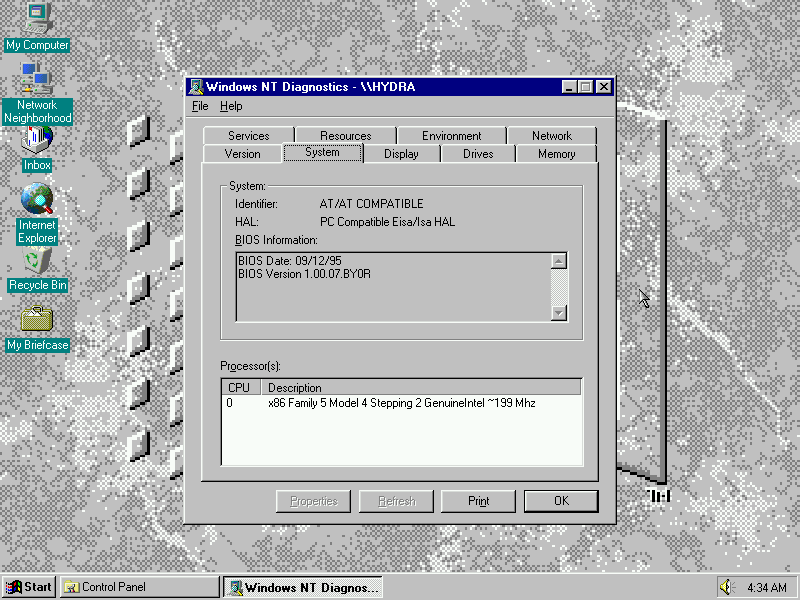This screenshot has width=800, height=600.
Task: Click the Windows NT Diagnostics title bar icon
Action: point(196,87)
